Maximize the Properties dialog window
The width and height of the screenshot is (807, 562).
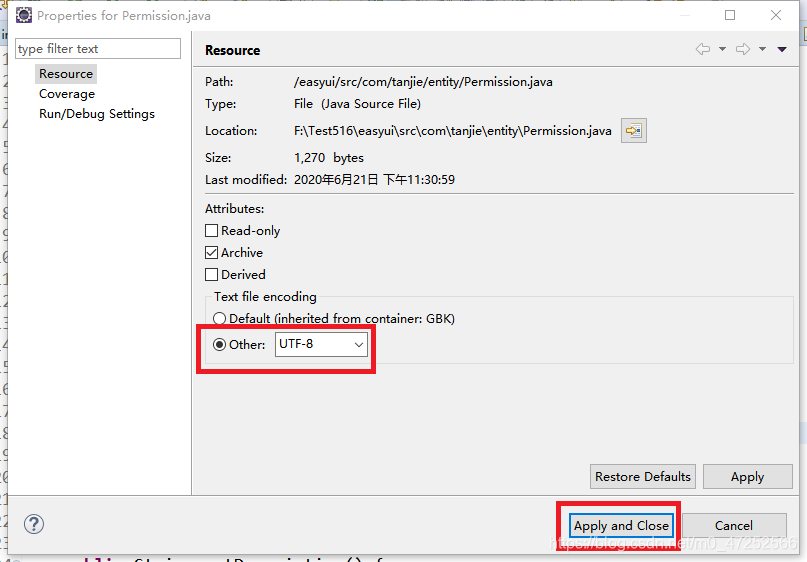click(x=730, y=15)
